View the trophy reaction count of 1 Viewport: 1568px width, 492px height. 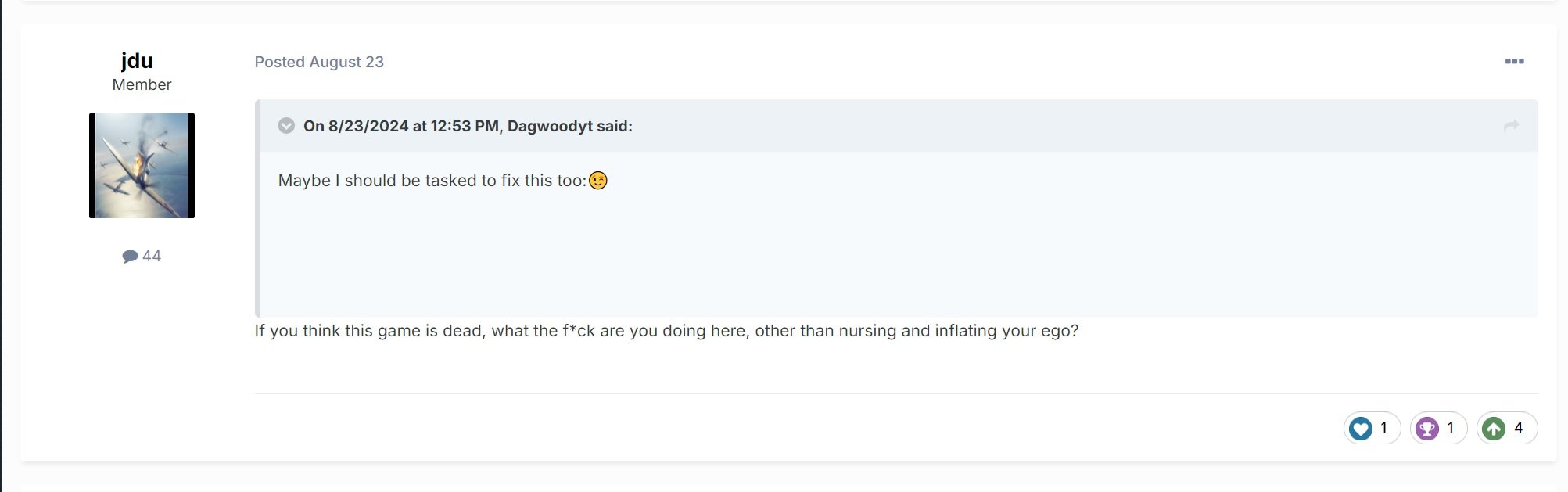1451,428
